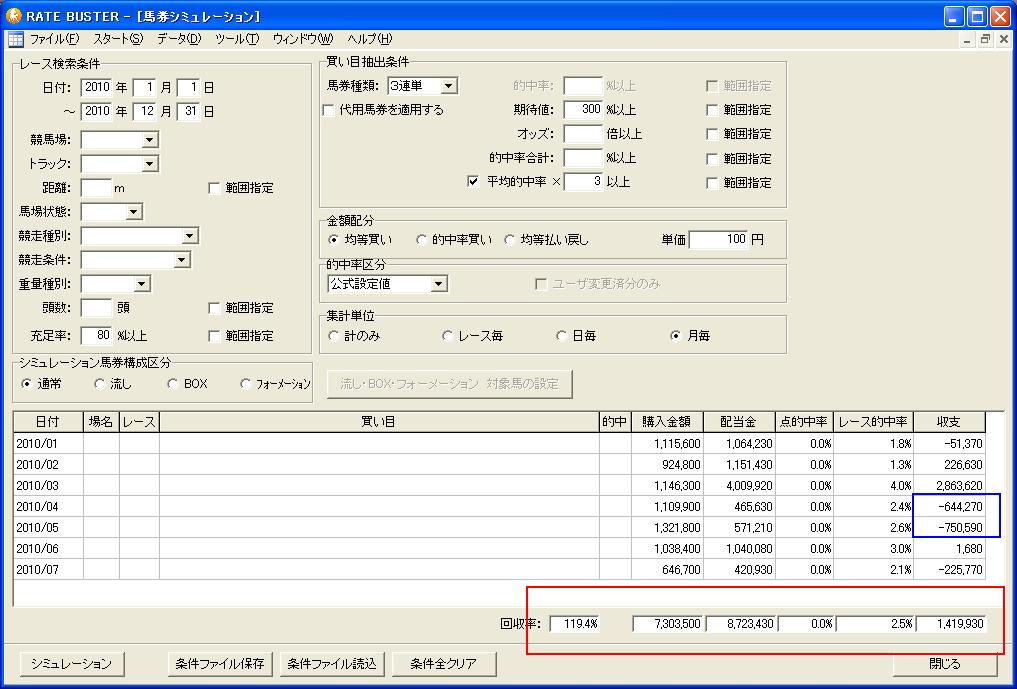Viewport: 1017px width, 689px height.
Task: Click the start date year field 2010
Action: pos(97,87)
